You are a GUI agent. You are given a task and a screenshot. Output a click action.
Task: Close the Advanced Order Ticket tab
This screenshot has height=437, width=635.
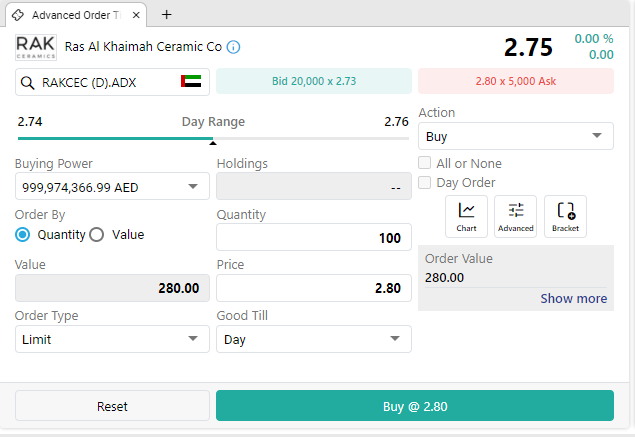pyautogui.click(x=136, y=15)
